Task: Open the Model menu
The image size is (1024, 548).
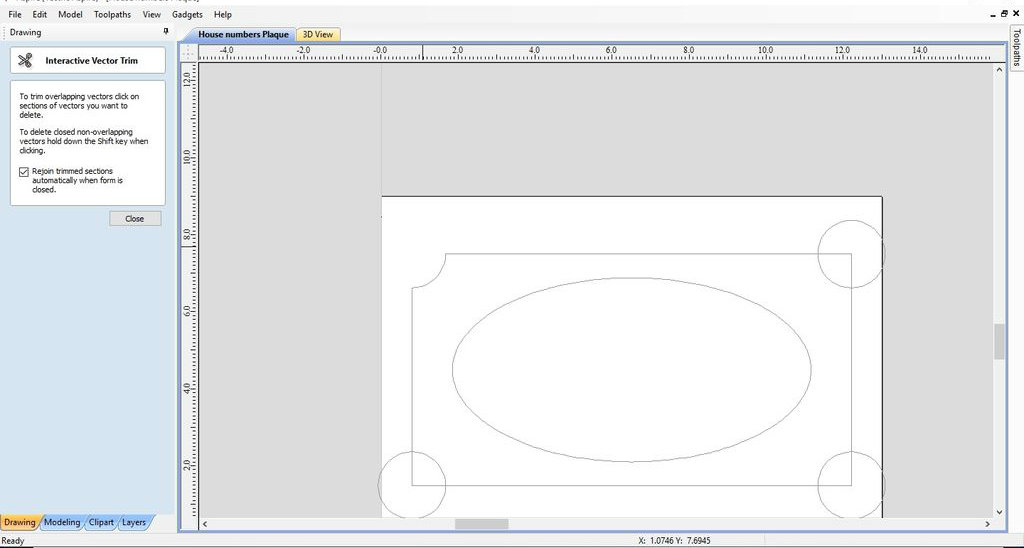Action: click(71, 14)
